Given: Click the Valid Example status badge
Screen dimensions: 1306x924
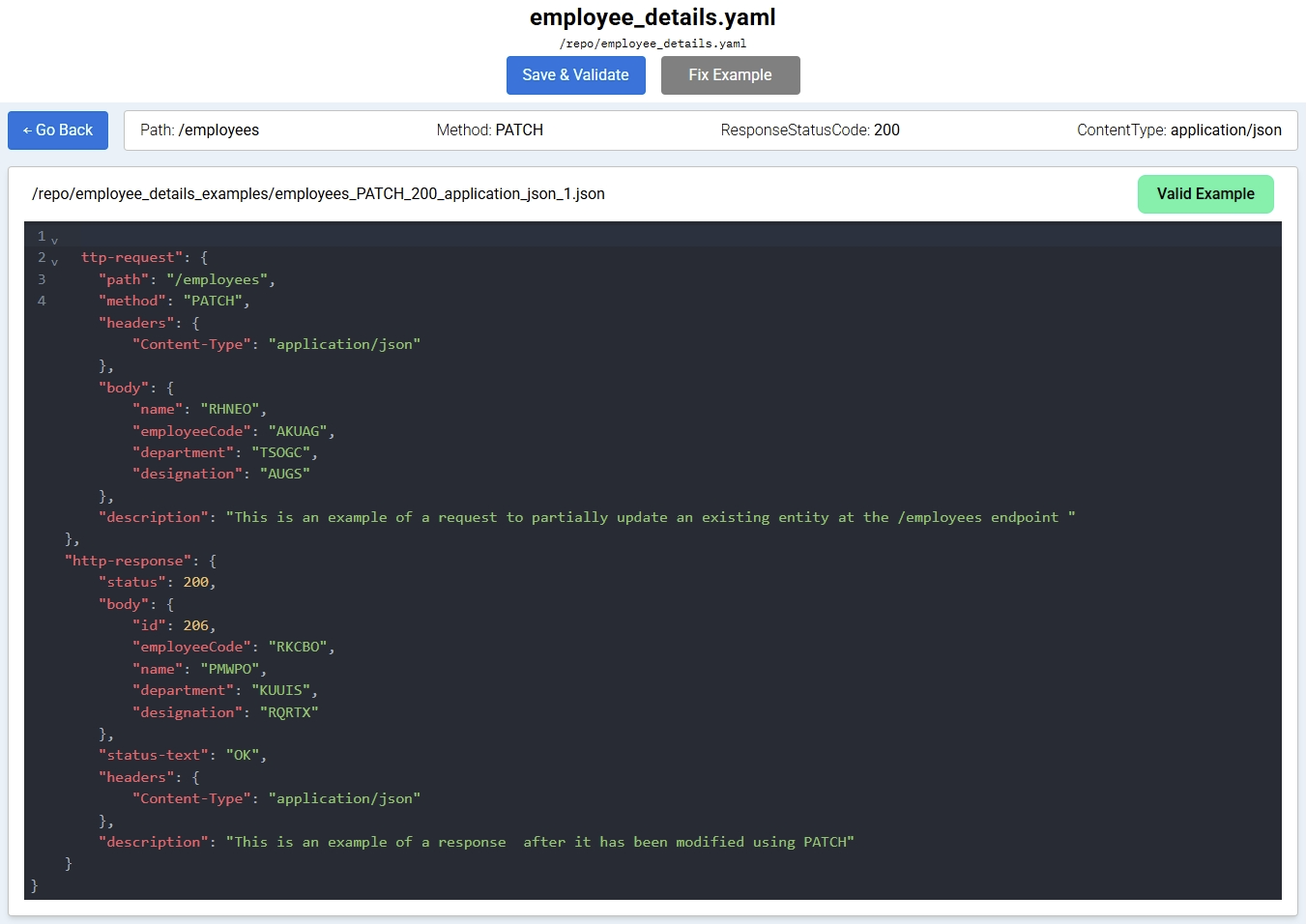Looking at the screenshot, I should (x=1204, y=194).
